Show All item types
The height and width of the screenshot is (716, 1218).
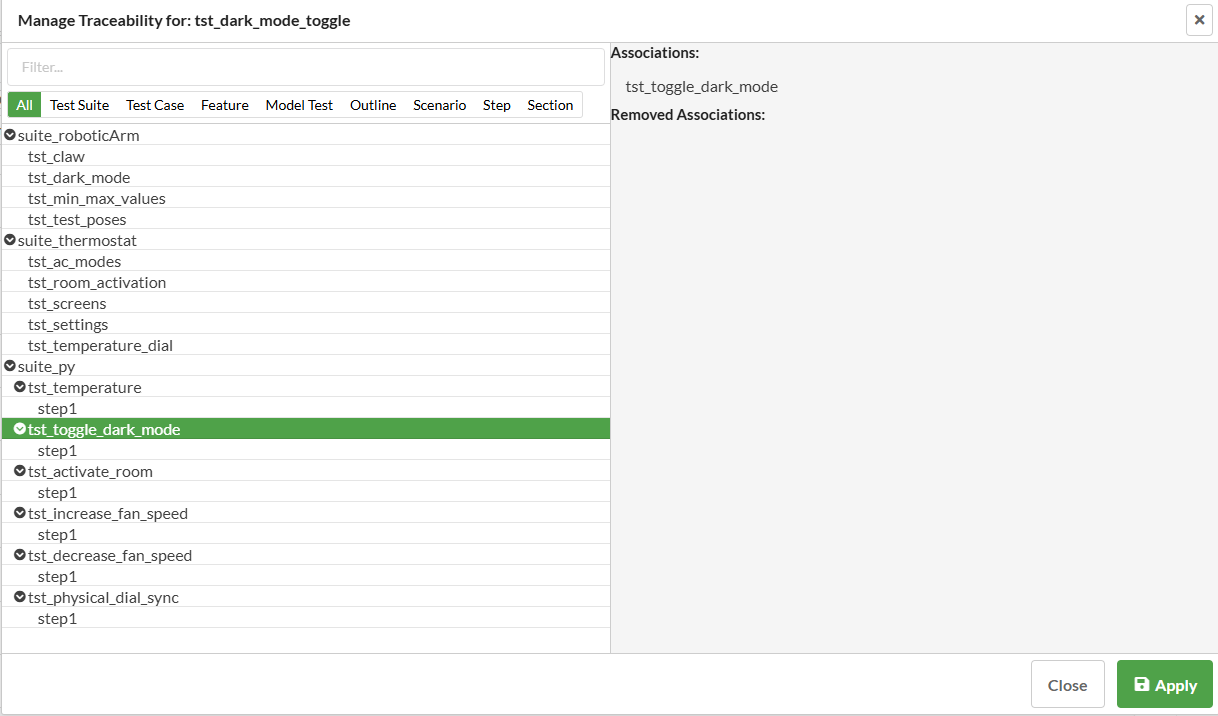point(25,105)
